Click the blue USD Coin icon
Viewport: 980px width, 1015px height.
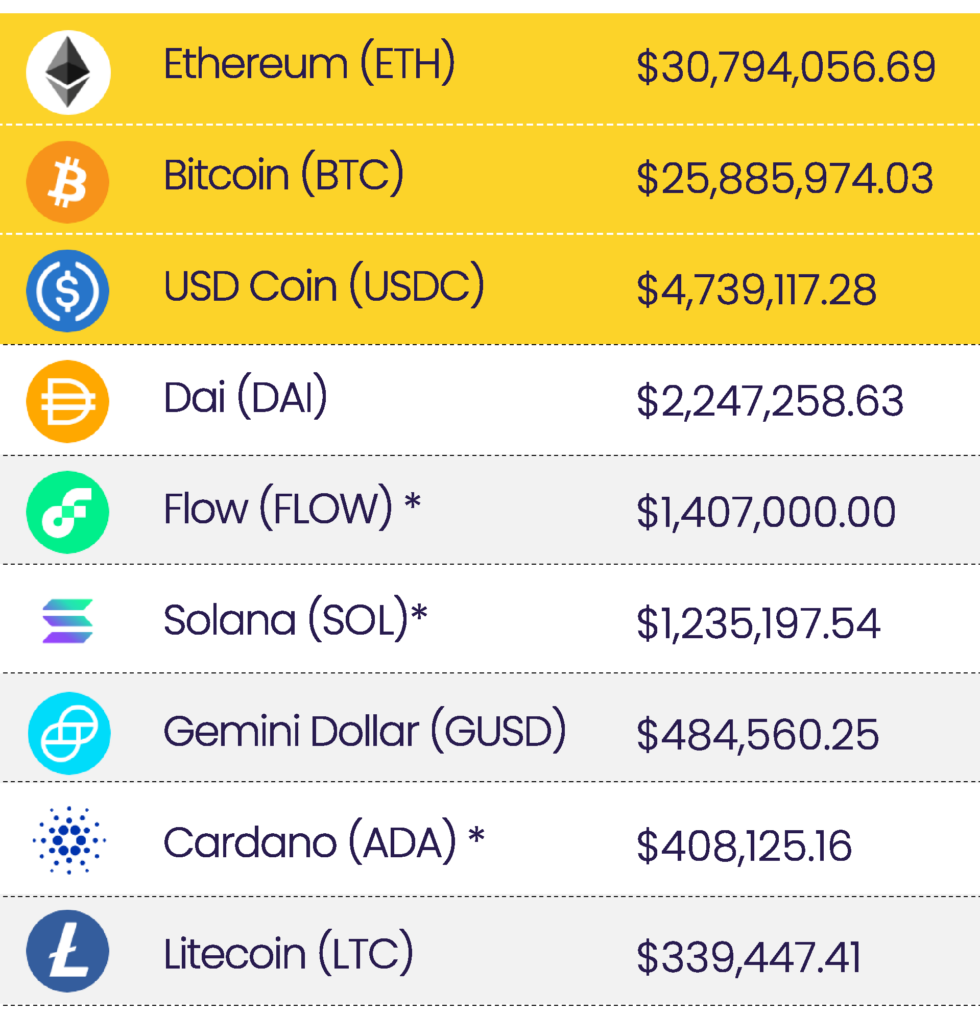tap(67, 291)
